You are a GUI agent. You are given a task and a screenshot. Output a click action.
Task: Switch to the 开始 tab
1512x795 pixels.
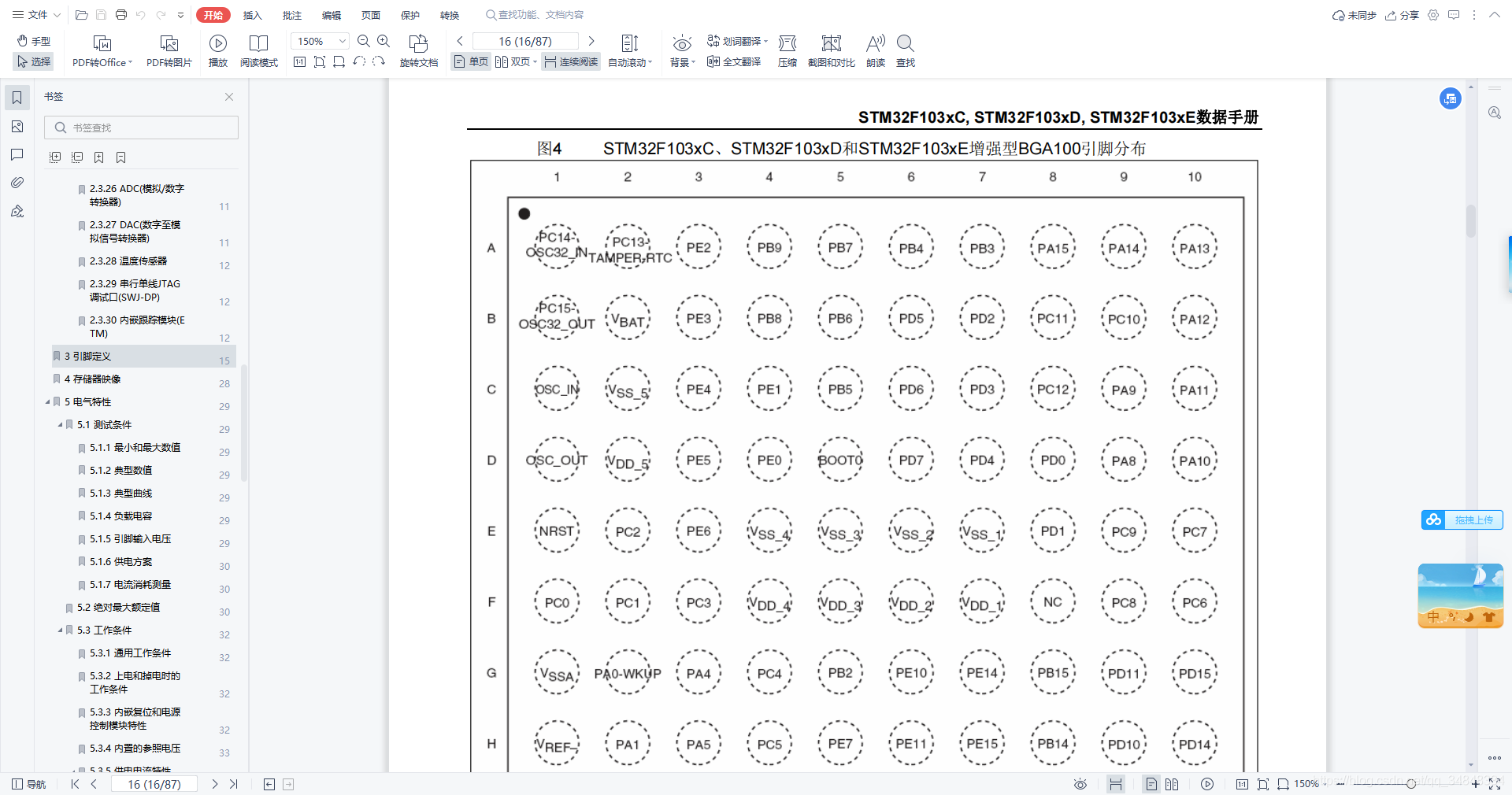[x=213, y=15]
